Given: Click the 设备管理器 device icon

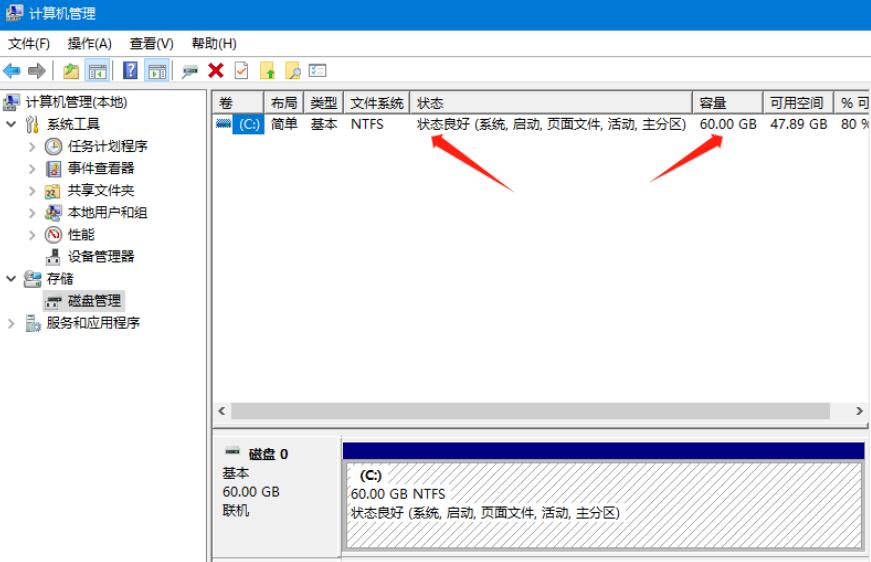Looking at the screenshot, I should pyautogui.click(x=53, y=257).
